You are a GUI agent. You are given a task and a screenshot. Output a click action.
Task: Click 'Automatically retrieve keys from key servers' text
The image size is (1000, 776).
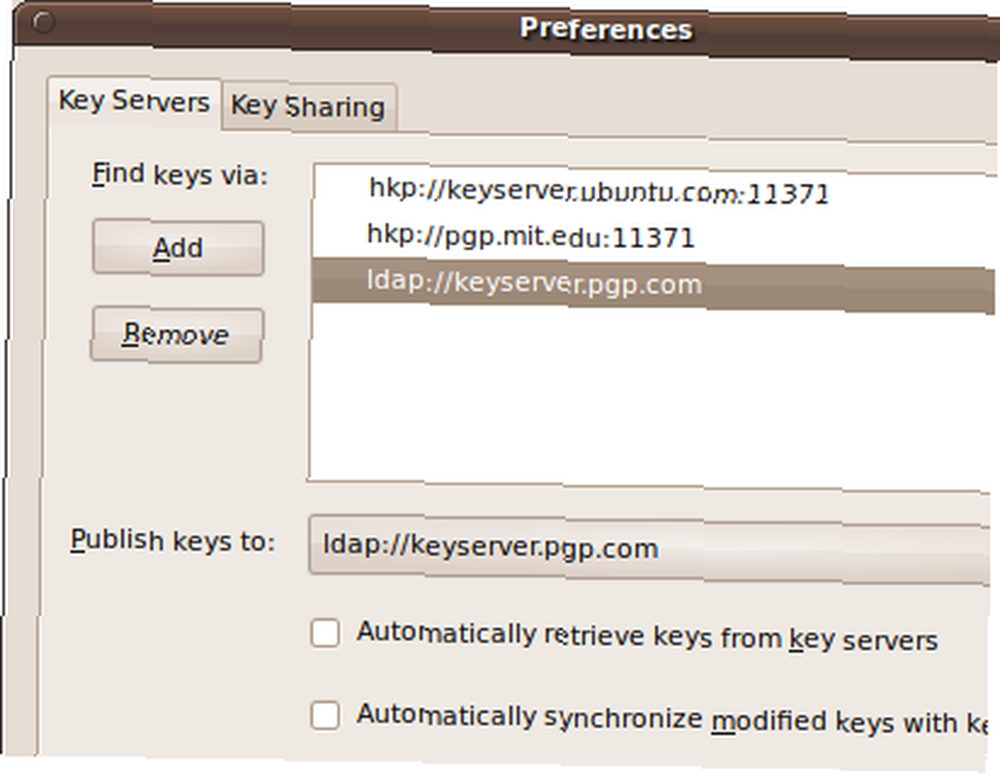tap(647, 636)
